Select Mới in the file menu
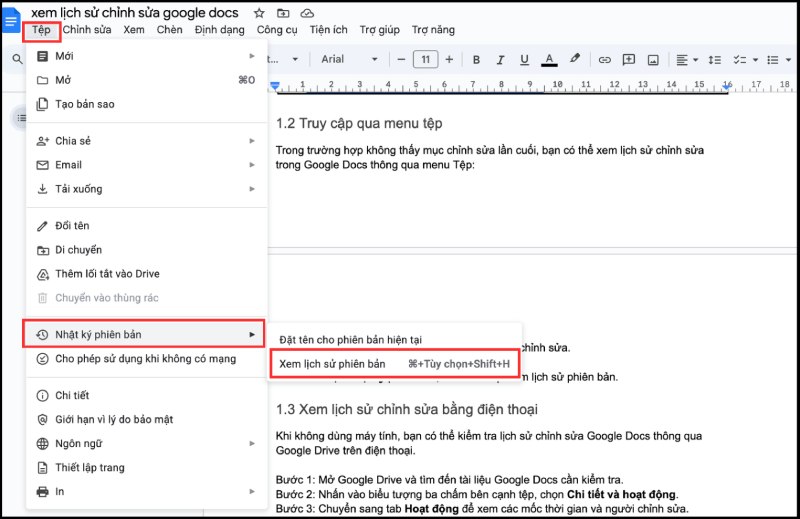This screenshot has width=800, height=519. coord(147,56)
